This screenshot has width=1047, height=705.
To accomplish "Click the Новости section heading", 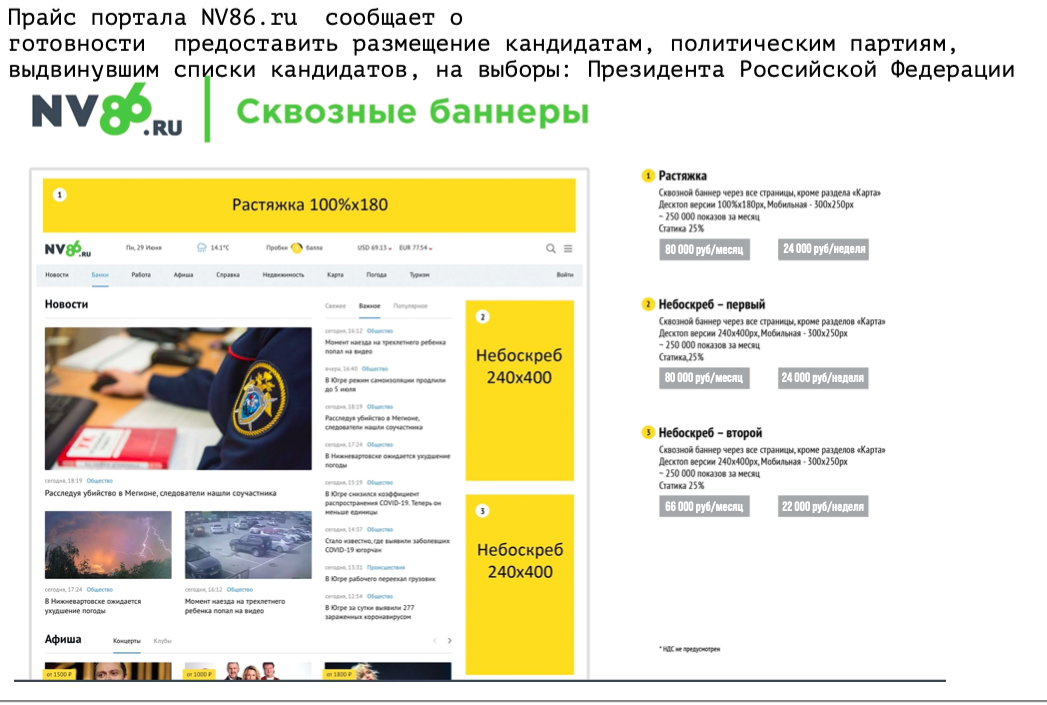I will coord(66,304).
